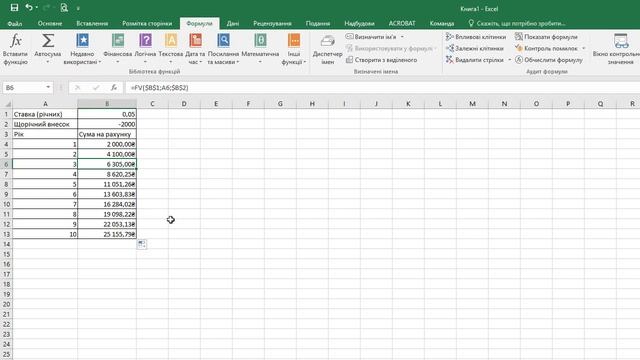The height and width of the screenshot is (360, 640).
Task: Click cell with 2 000,00
Action: coord(107,144)
